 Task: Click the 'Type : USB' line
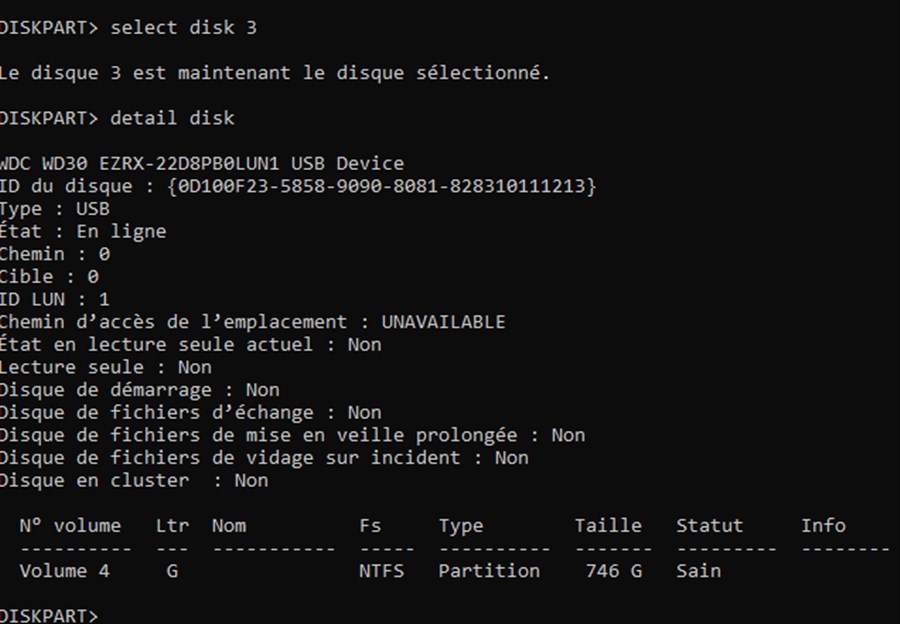(x=55, y=209)
